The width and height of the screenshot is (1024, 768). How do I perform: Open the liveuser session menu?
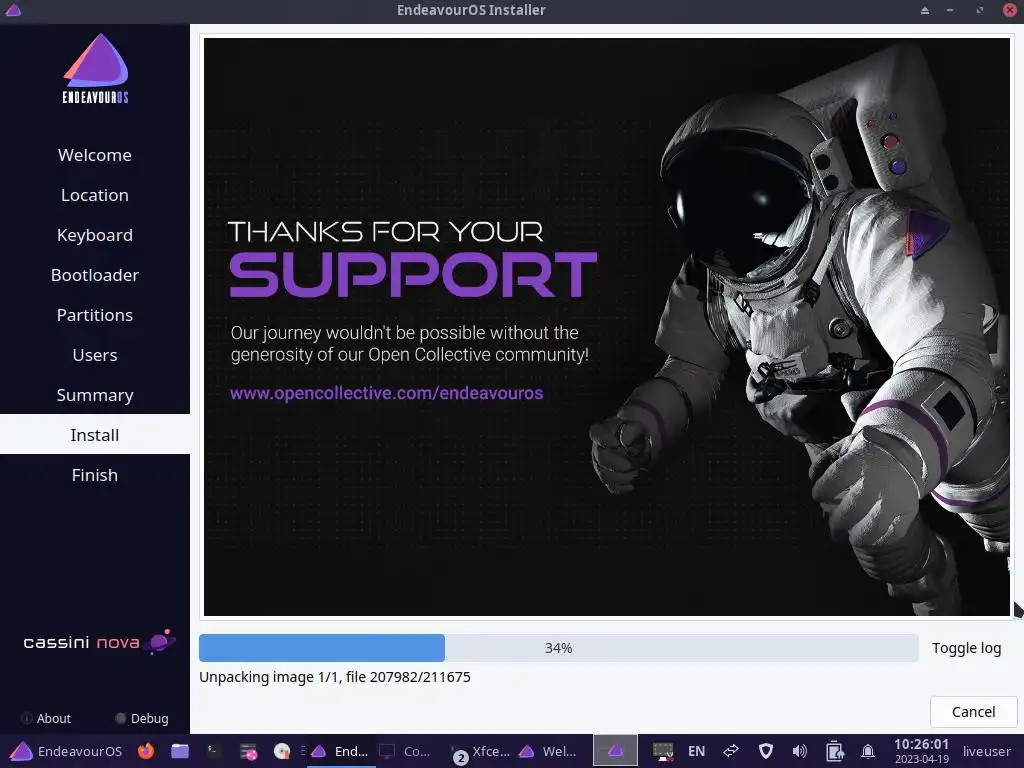coord(986,751)
